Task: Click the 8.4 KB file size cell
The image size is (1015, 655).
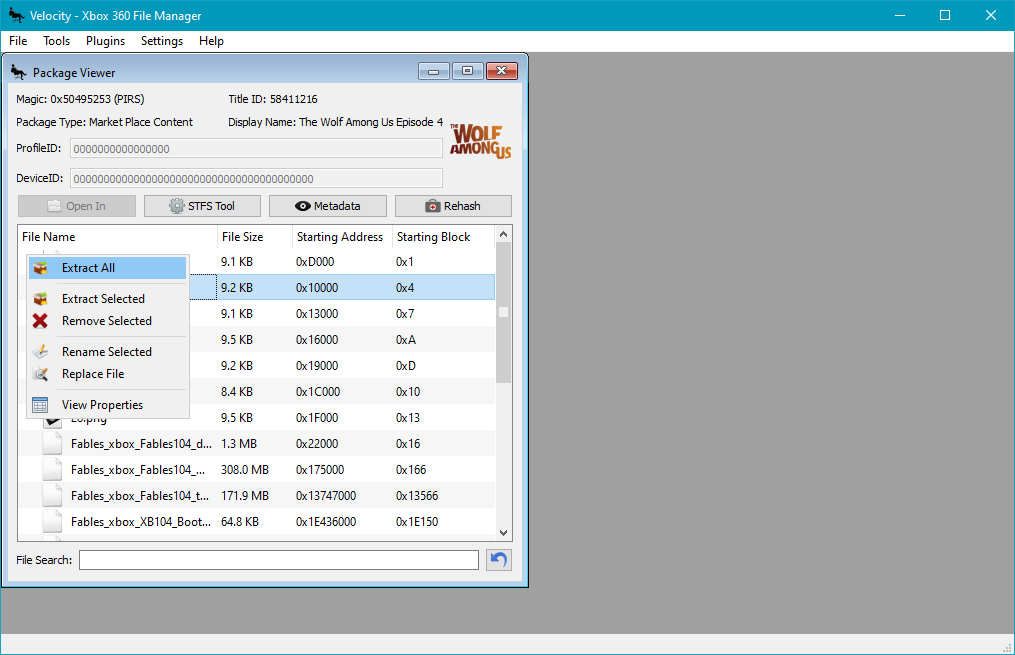Action: [237, 392]
